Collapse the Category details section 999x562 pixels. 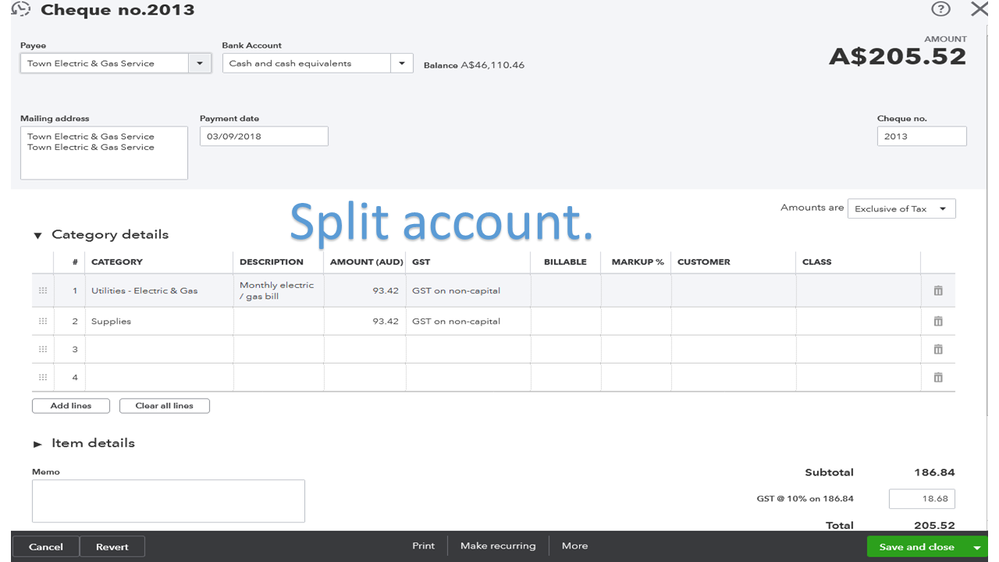[x=38, y=235]
